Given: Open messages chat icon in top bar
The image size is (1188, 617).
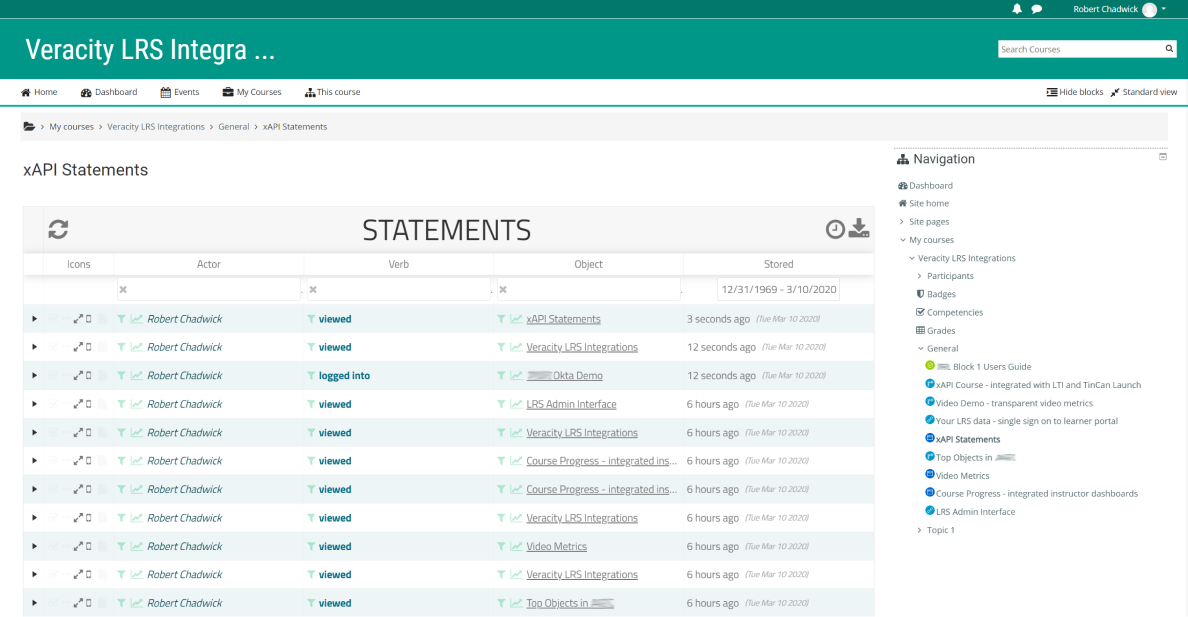Looking at the screenshot, I should coord(1037,8).
